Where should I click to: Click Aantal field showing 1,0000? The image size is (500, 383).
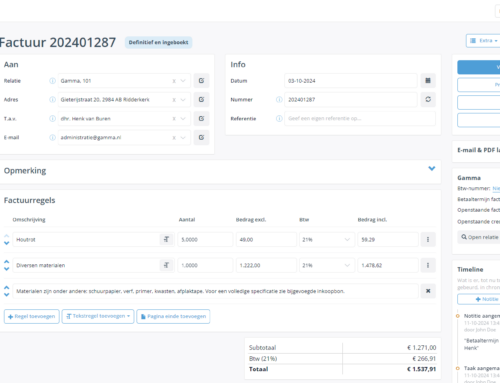[x=205, y=265]
